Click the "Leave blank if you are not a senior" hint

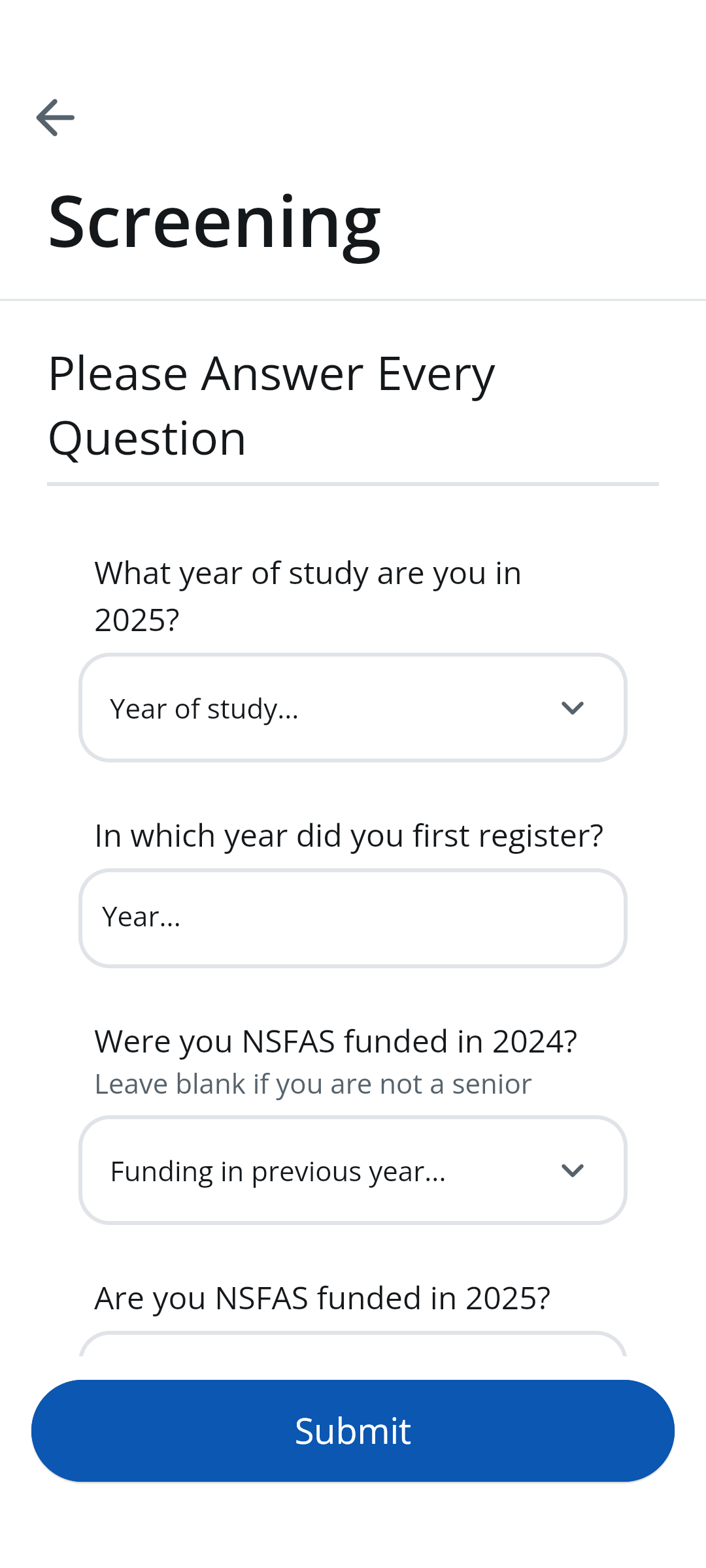pos(313,1085)
